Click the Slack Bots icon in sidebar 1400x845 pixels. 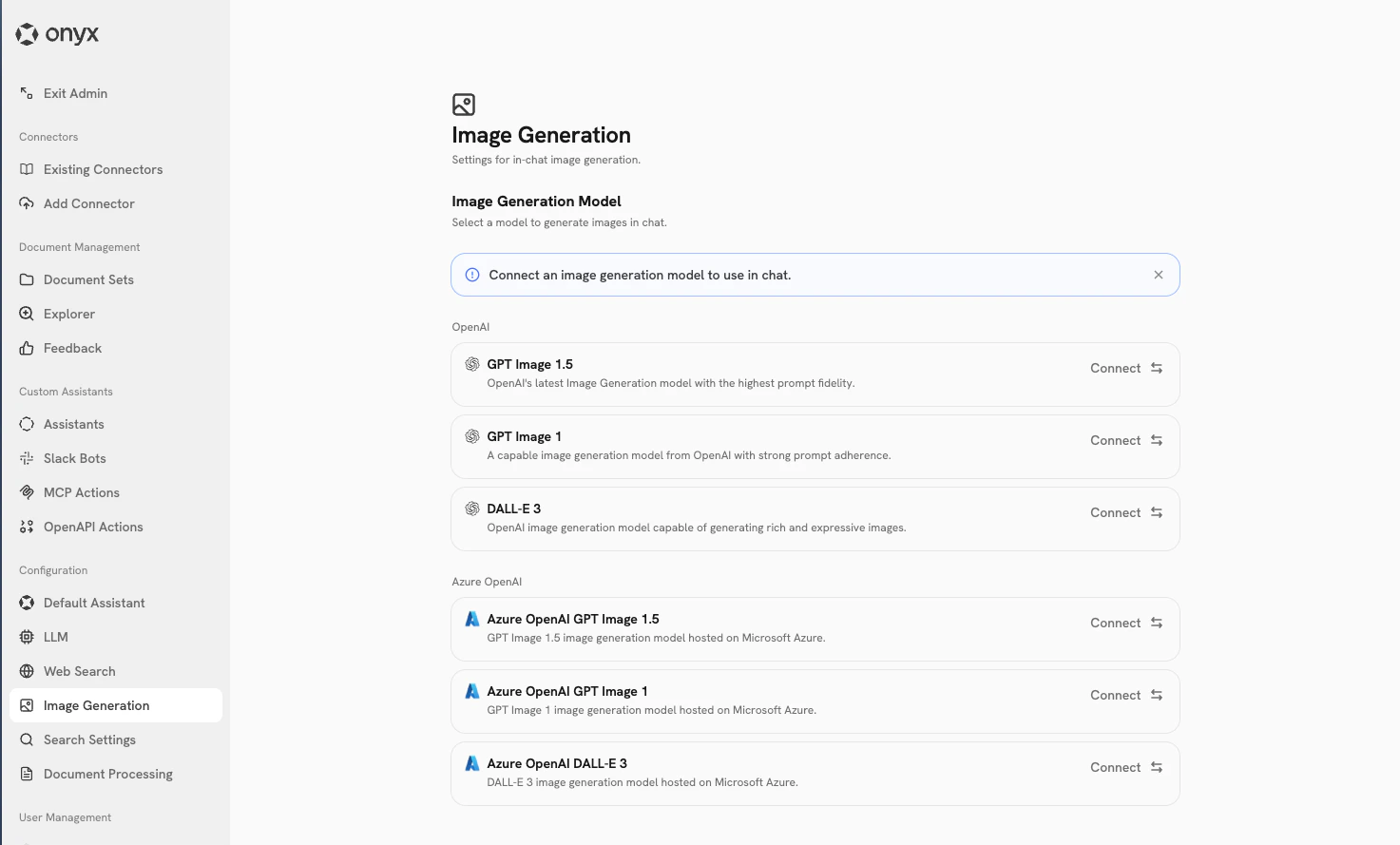click(27, 458)
